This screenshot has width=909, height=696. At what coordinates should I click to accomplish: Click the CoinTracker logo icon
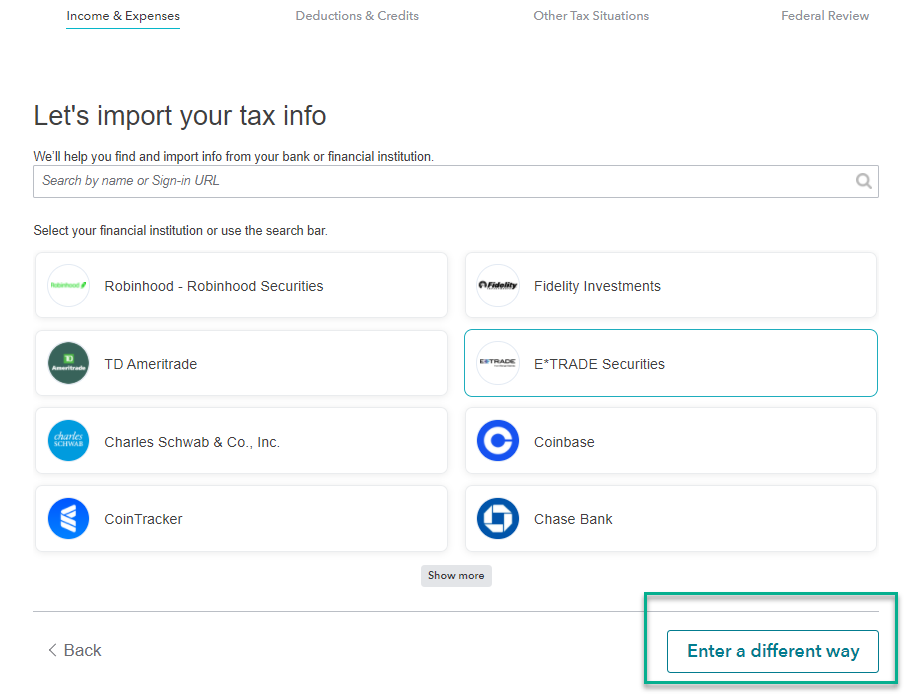(x=68, y=519)
